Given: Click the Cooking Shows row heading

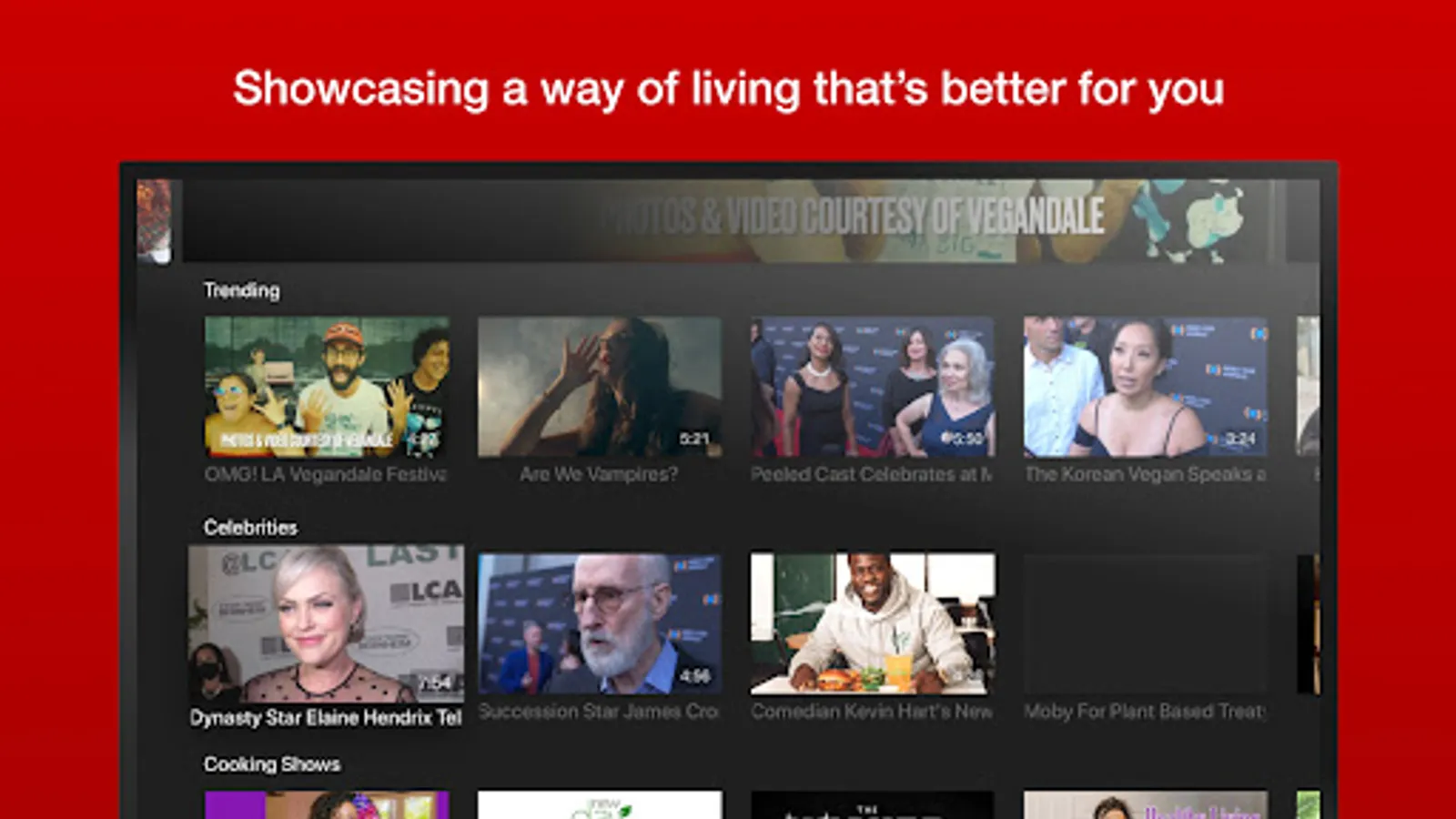Looking at the screenshot, I should pos(272,764).
